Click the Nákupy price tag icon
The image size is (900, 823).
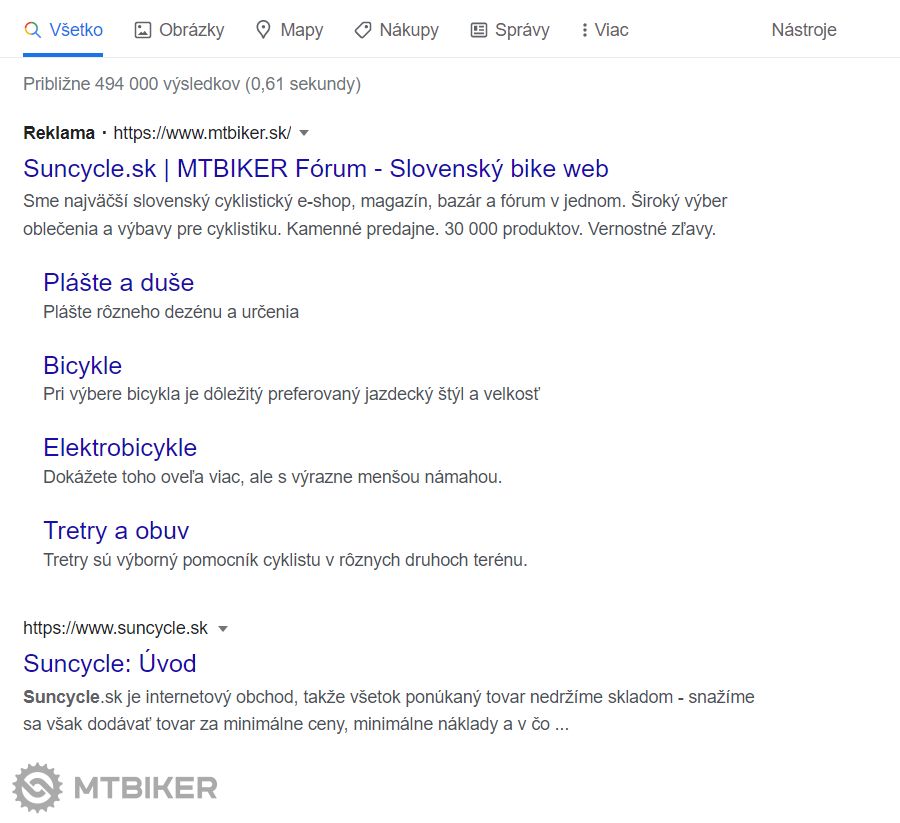coord(363,30)
